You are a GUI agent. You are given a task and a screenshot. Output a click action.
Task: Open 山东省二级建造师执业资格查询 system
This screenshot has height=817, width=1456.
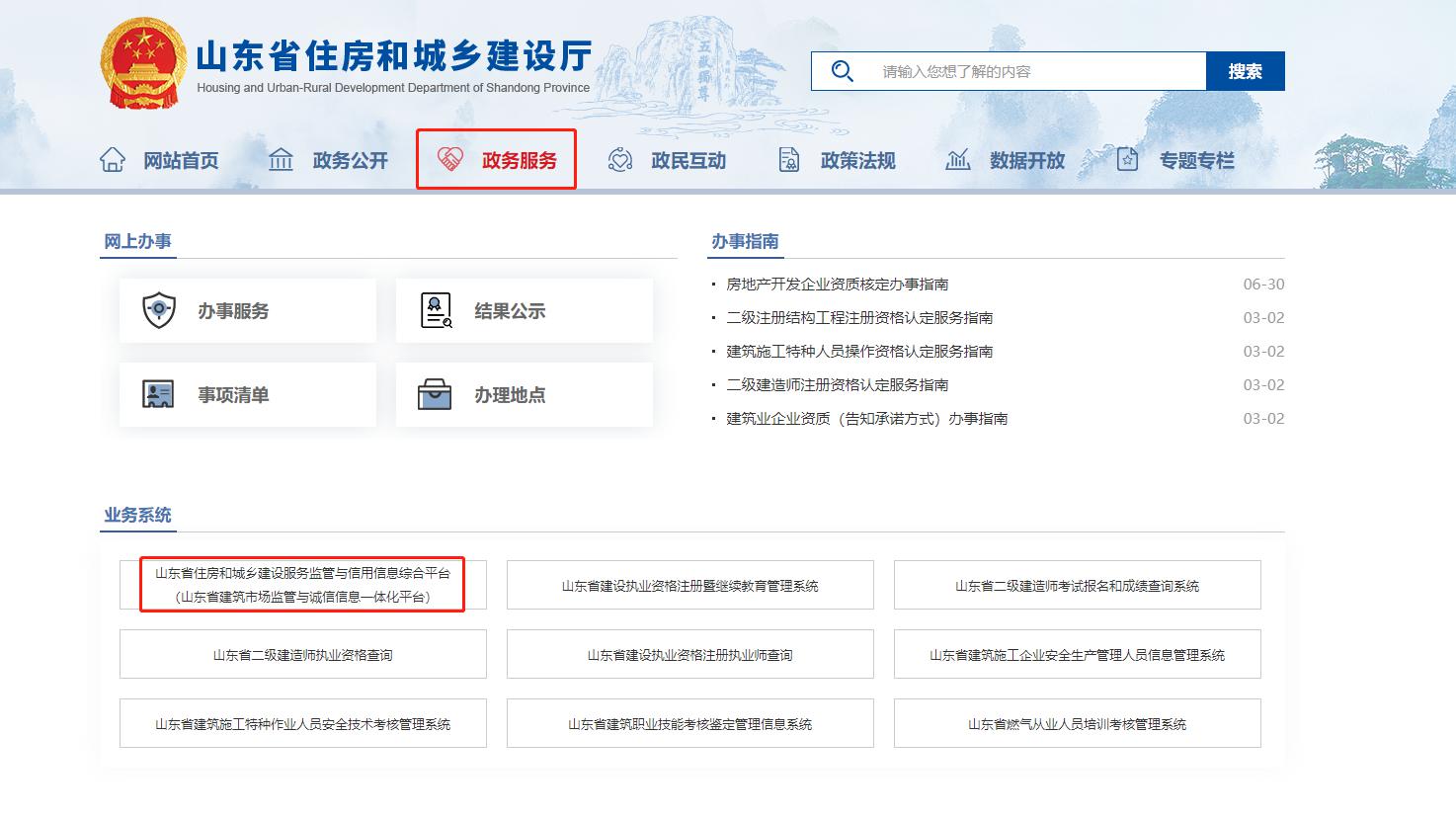302,655
